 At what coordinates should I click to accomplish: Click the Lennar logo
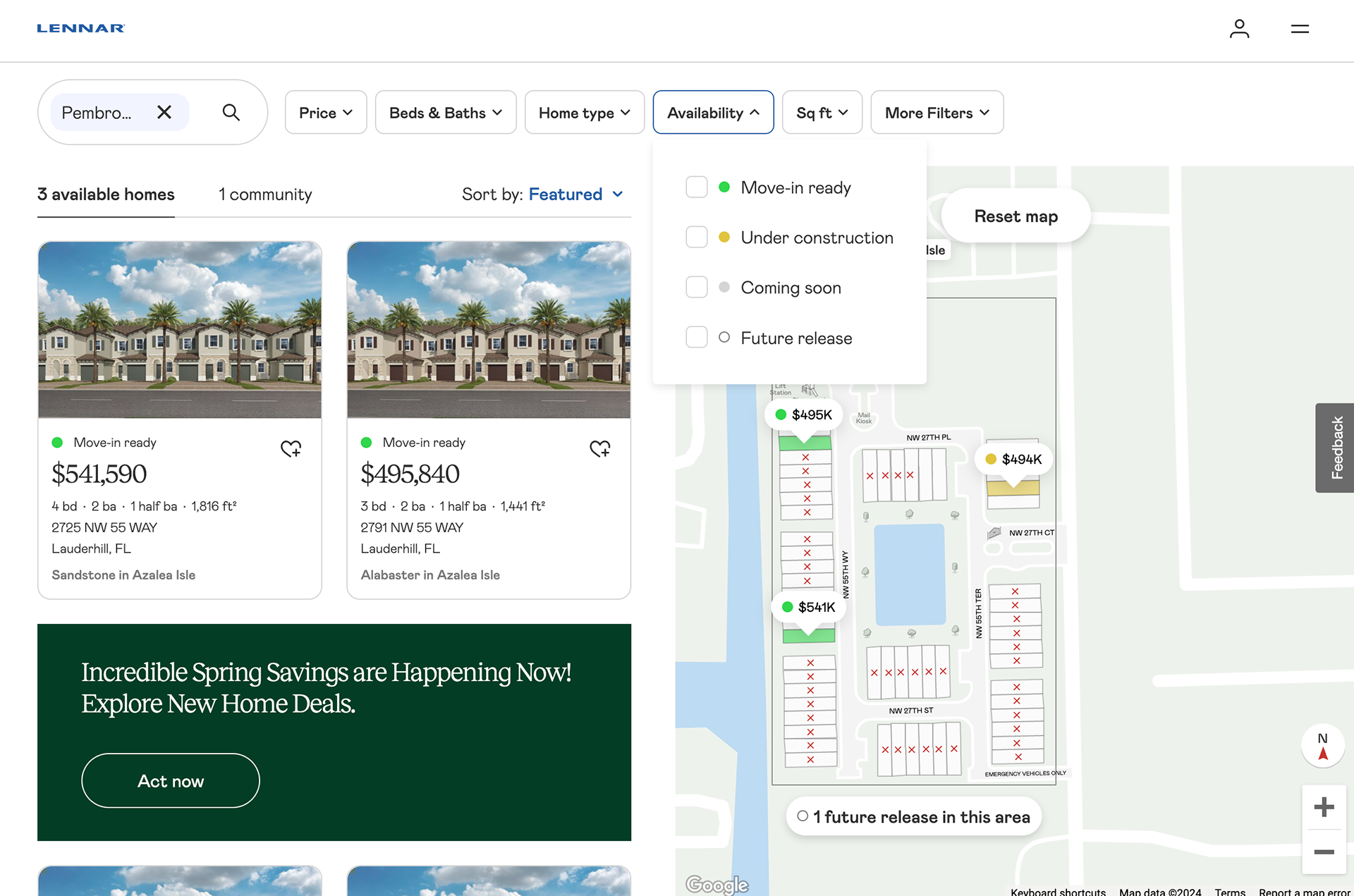(x=81, y=28)
